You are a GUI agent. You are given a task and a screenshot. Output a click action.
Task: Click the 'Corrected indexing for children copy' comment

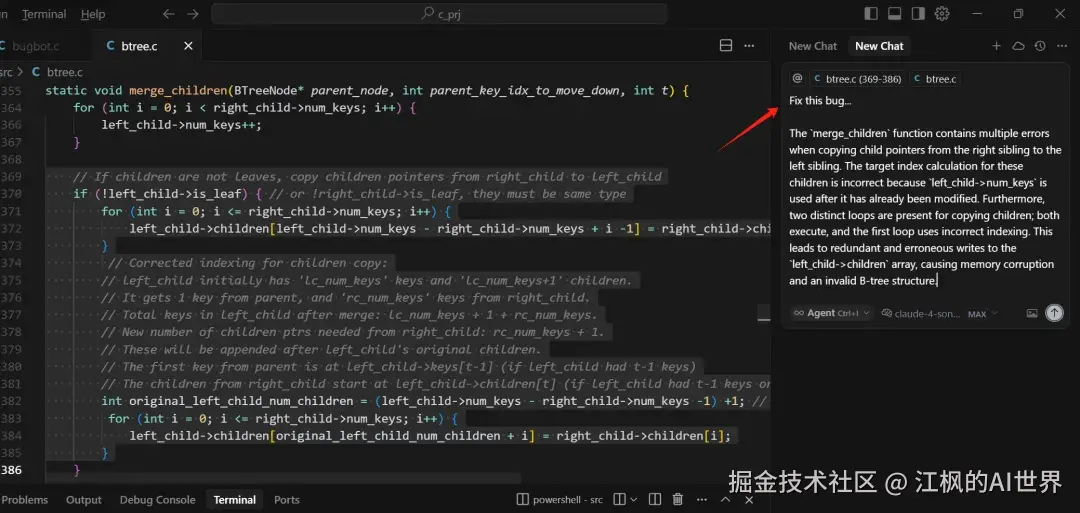[x=248, y=263]
